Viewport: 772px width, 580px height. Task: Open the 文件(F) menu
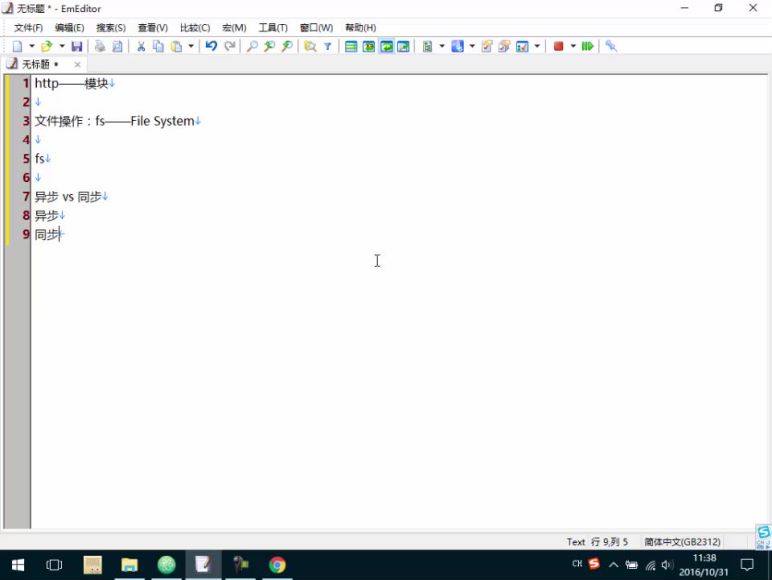(x=29, y=28)
